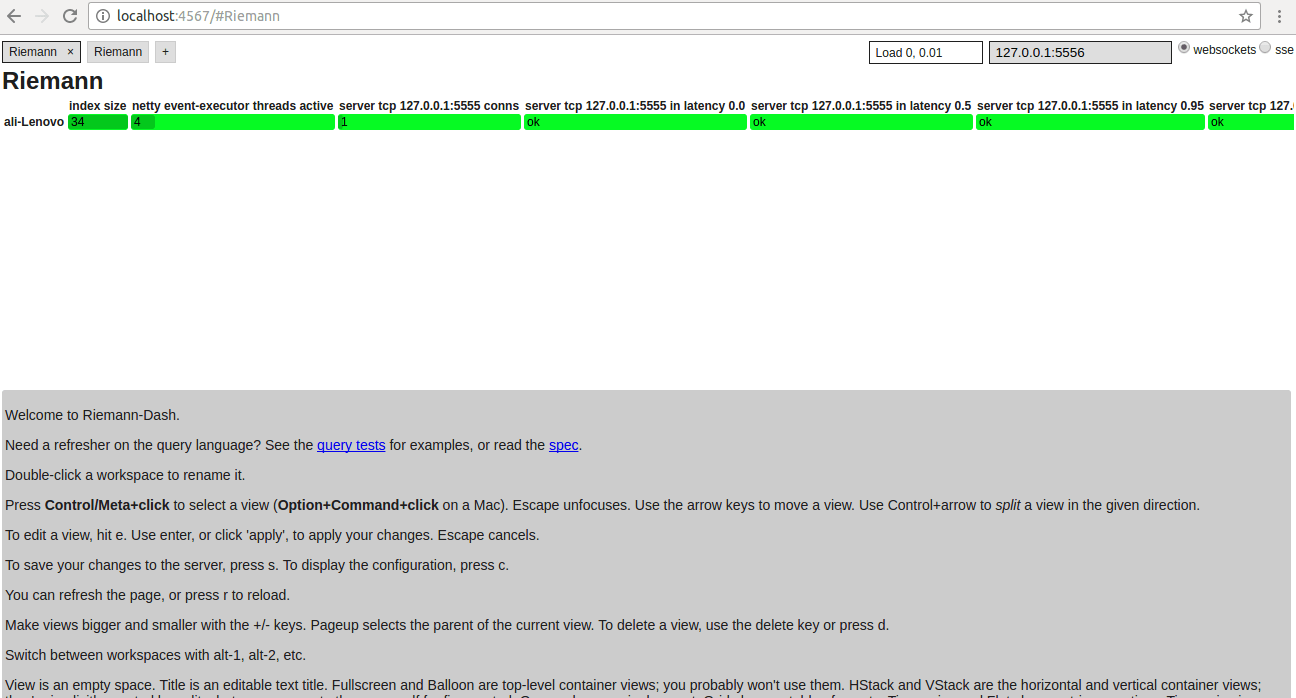The width and height of the screenshot is (1296, 698).
Task: Reload the page with the refresh icon
Action: point(70,16)
